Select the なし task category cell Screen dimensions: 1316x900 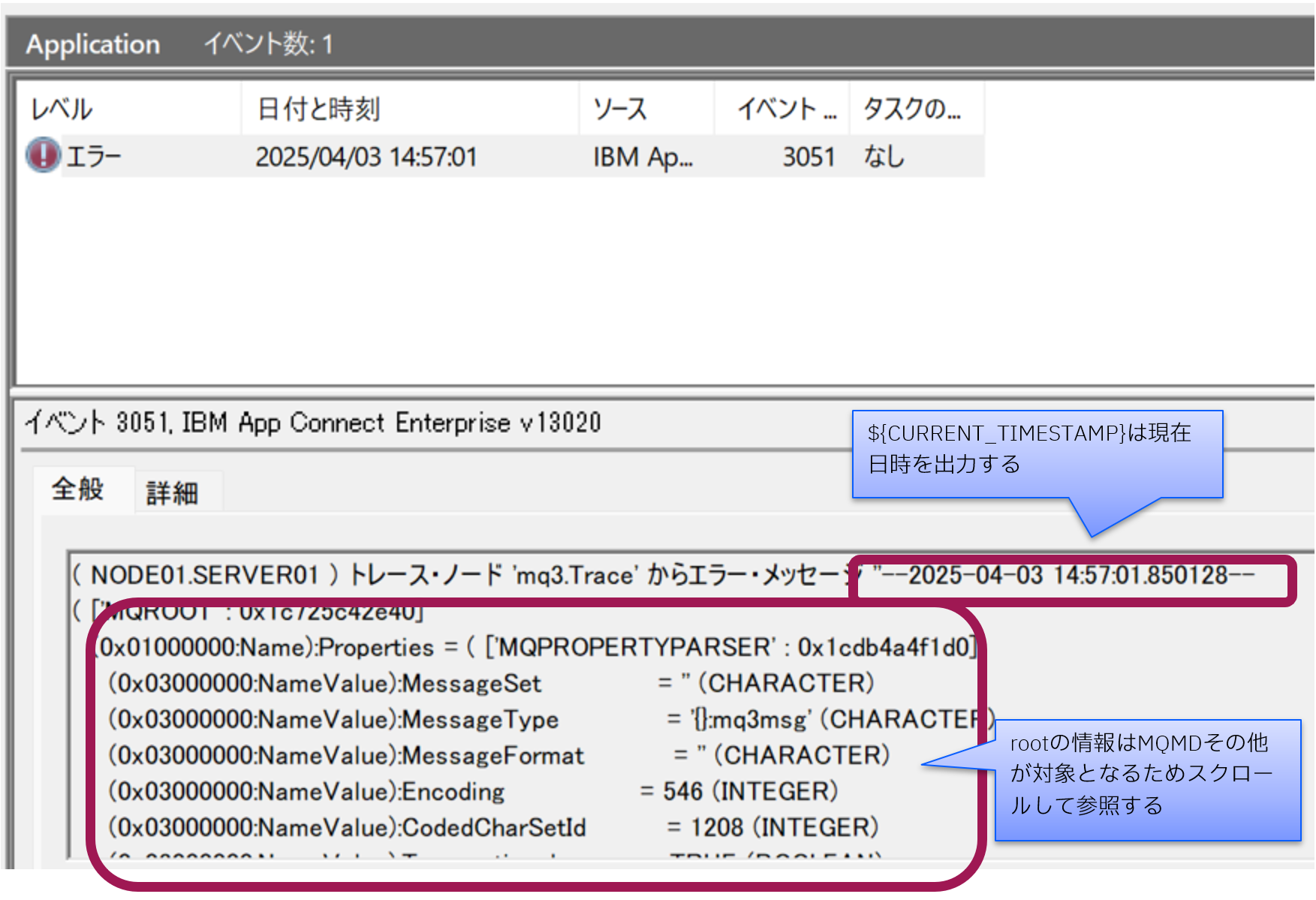884,157
